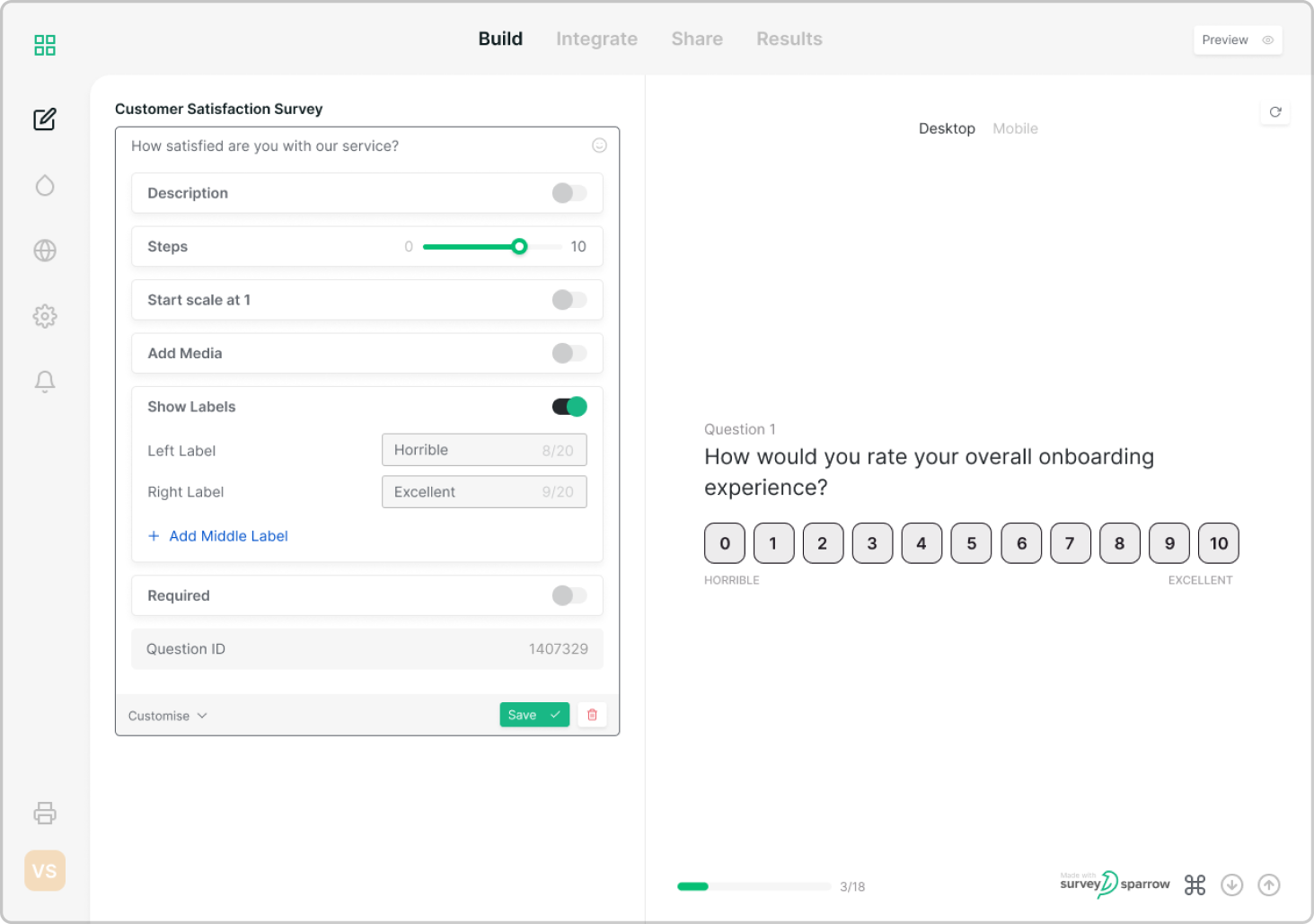Viewport: 1314px width, 924px height.
Task: Turn off the Show Labels toggle
Action: 569,407
